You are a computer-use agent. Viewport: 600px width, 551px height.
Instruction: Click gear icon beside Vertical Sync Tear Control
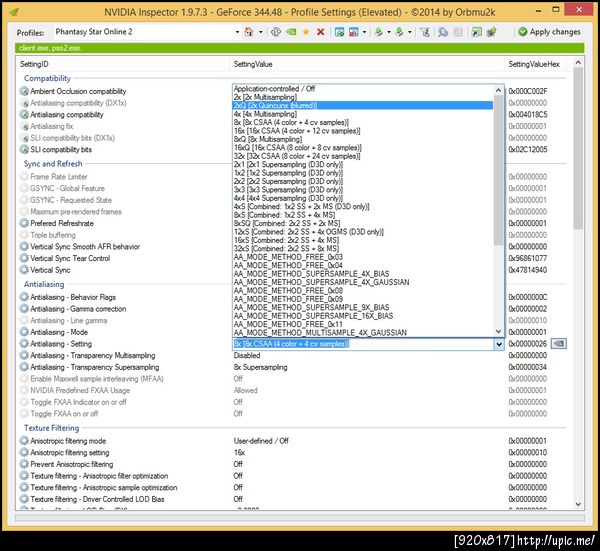(24, 258)
